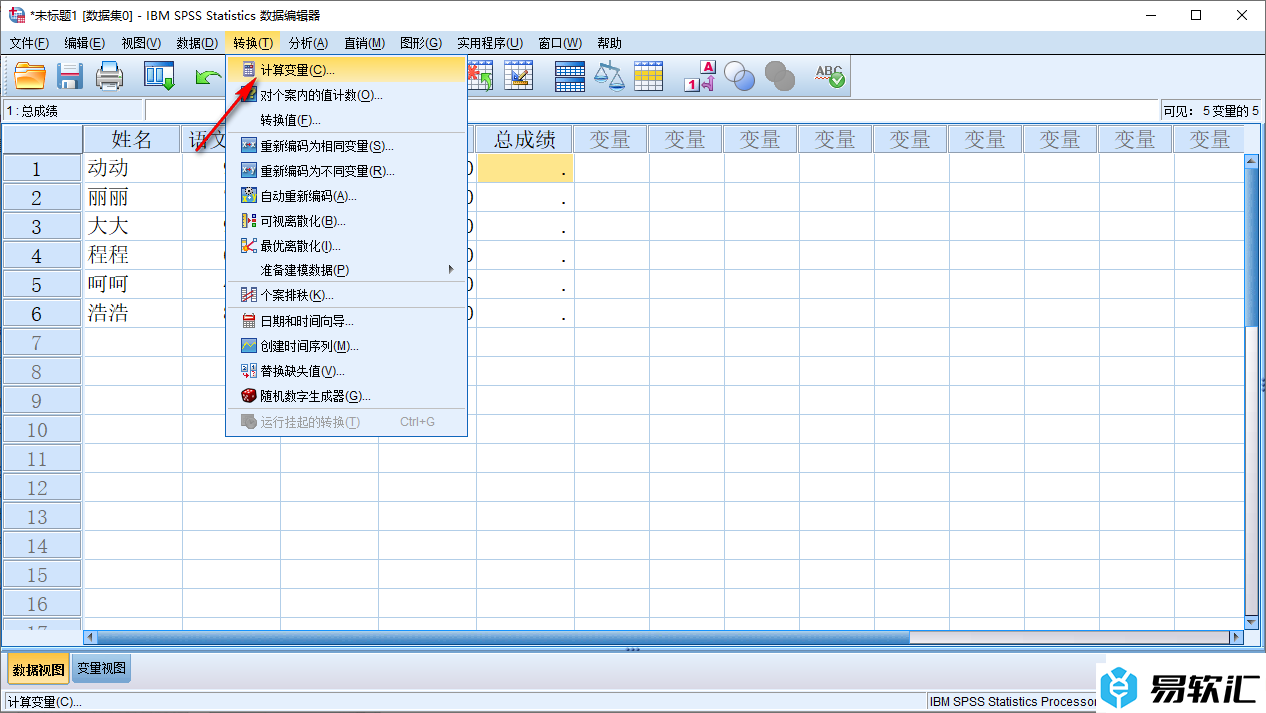Select 替换缺失值(V)... menu entry
The width and height of the screenshot is (1266, 713).
[346, 371]
